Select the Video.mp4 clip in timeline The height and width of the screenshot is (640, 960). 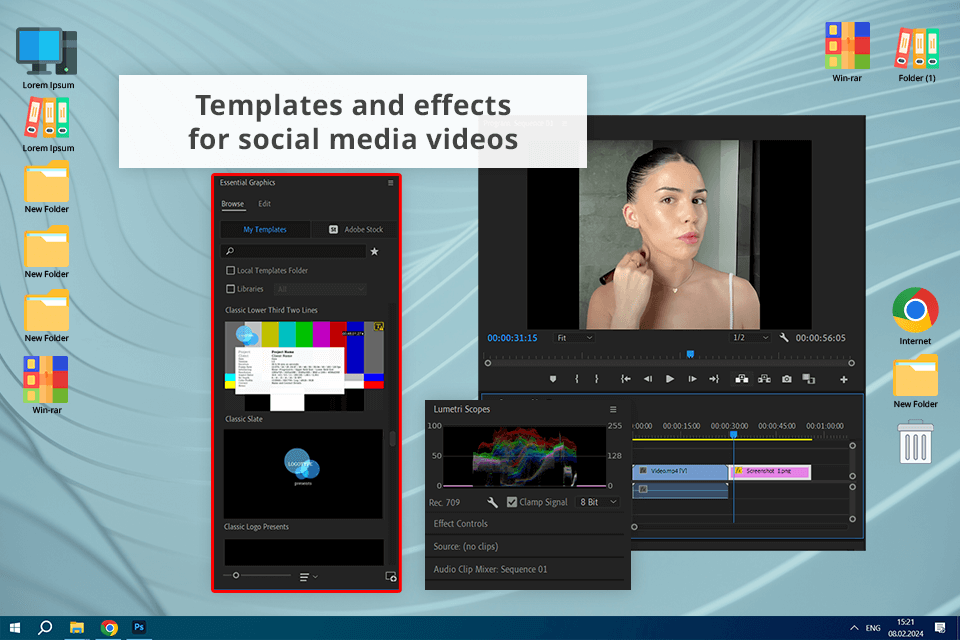coord(680,472)
